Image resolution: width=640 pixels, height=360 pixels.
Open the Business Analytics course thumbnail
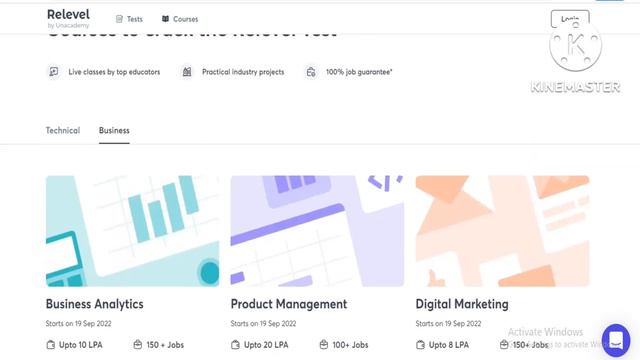(x=132, y=231)
